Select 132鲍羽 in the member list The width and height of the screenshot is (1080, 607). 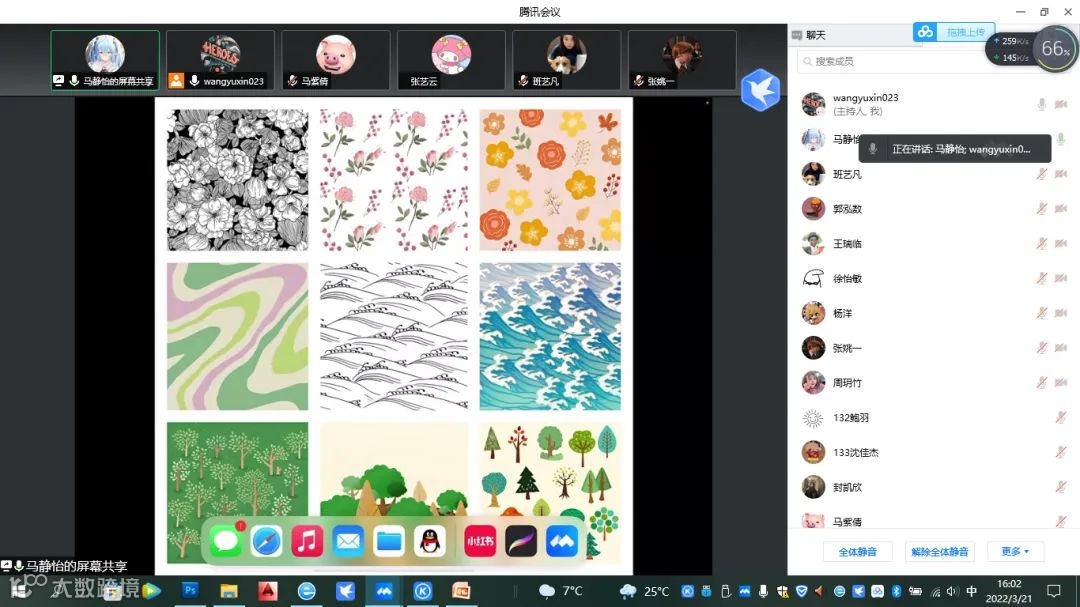click(933, 418)
